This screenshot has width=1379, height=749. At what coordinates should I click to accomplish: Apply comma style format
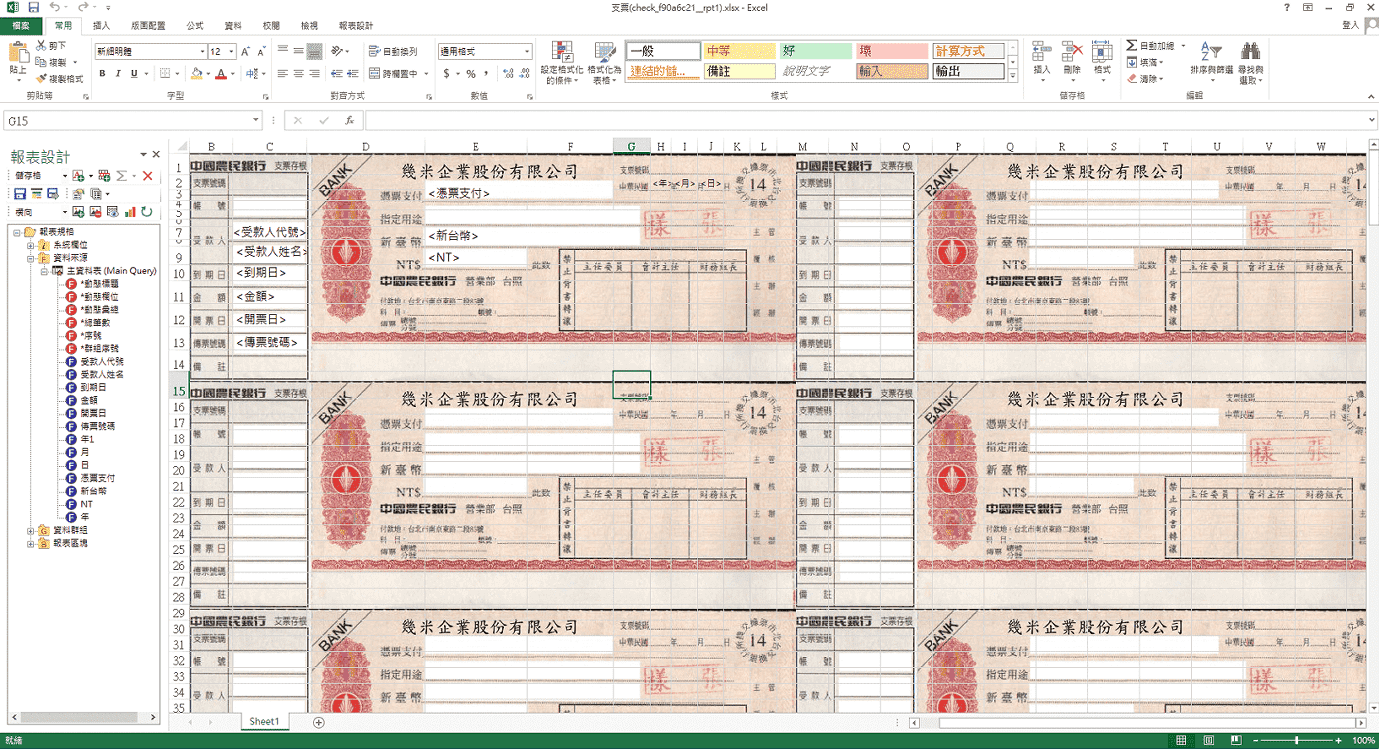[486, 73]
